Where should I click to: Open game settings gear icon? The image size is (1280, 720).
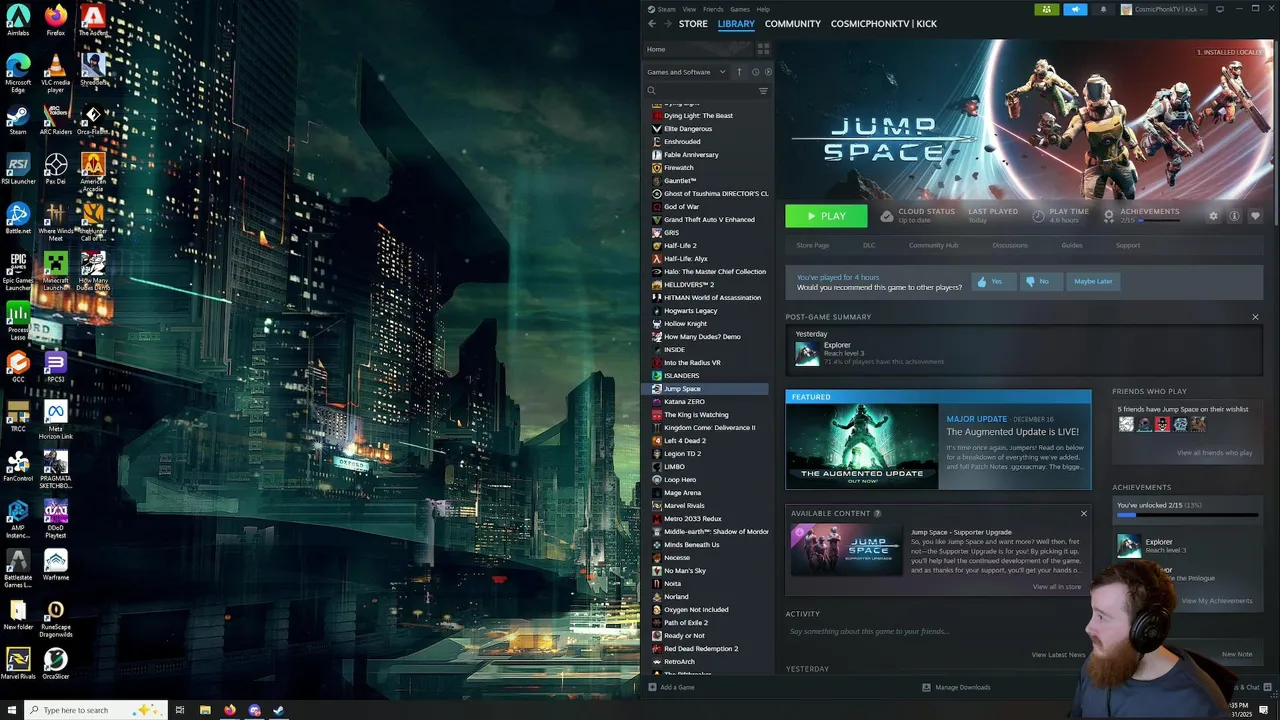[1214, 216]
